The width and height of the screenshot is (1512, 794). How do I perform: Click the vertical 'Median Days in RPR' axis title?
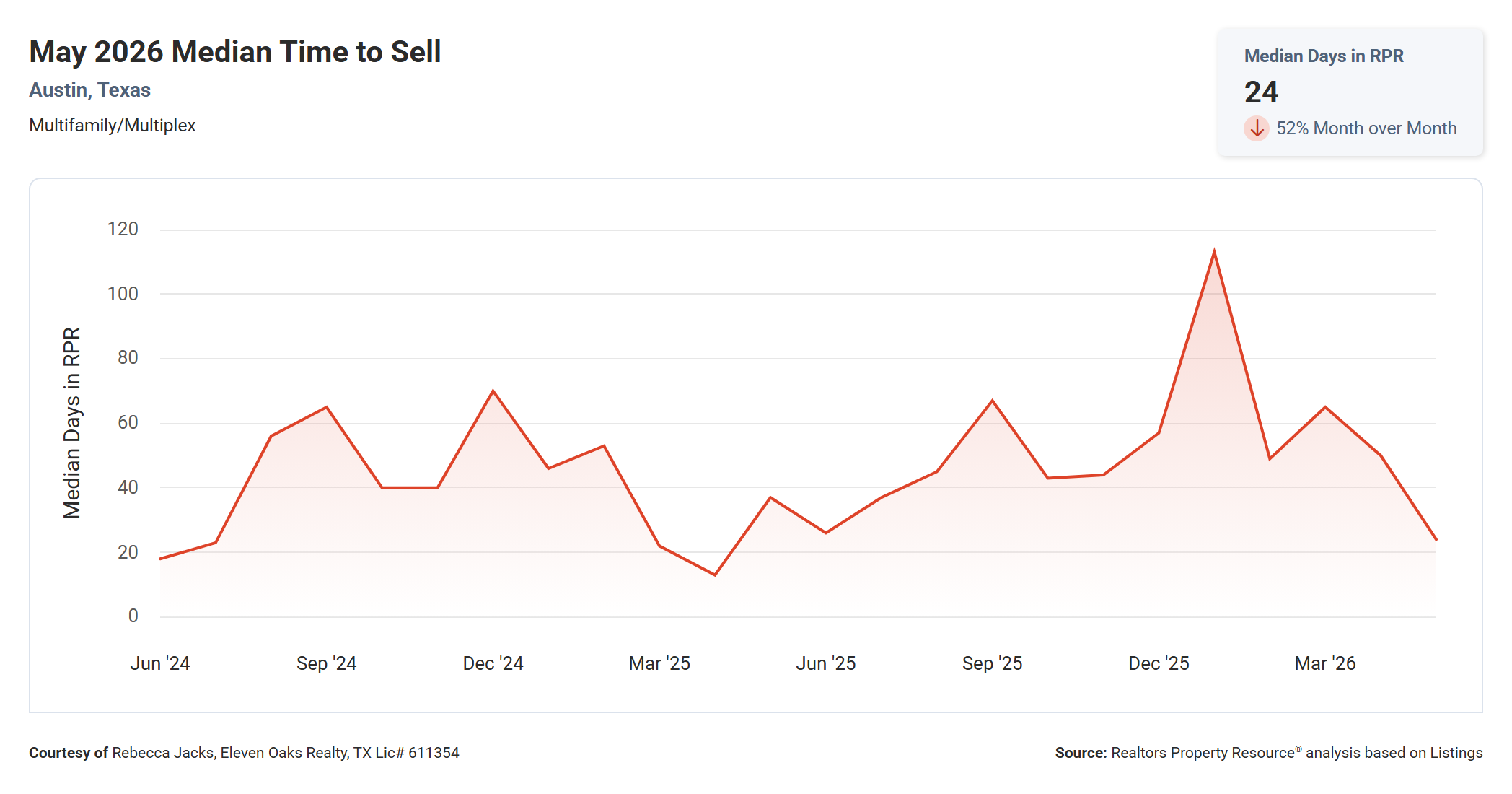coord(72,423)
